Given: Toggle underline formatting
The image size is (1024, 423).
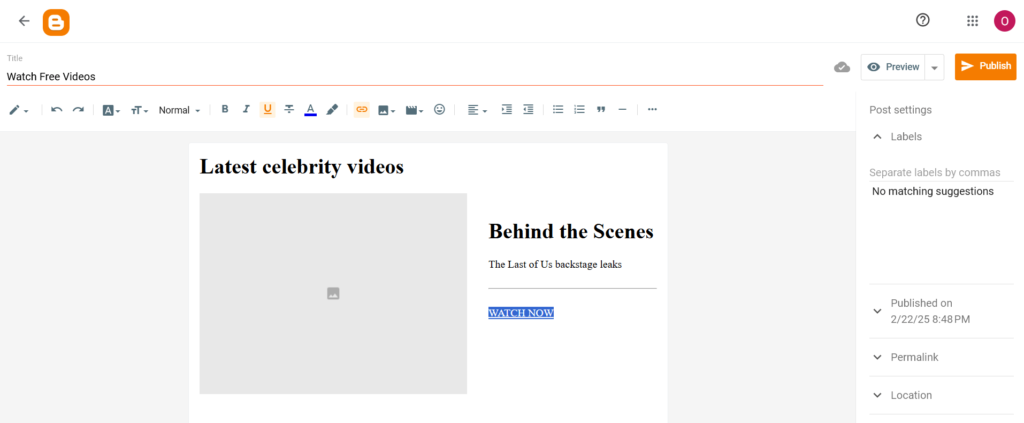Looking at the screenshot, I should pos(267,110).
